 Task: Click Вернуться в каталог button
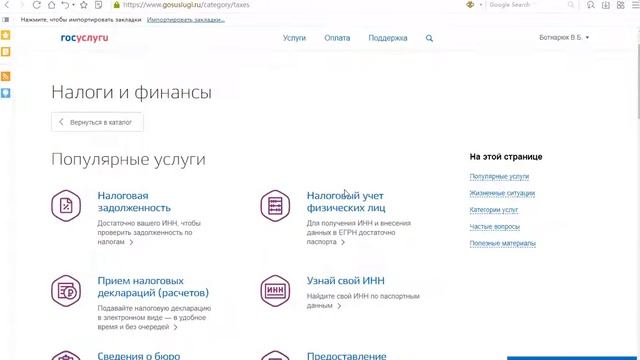point(97,122)
